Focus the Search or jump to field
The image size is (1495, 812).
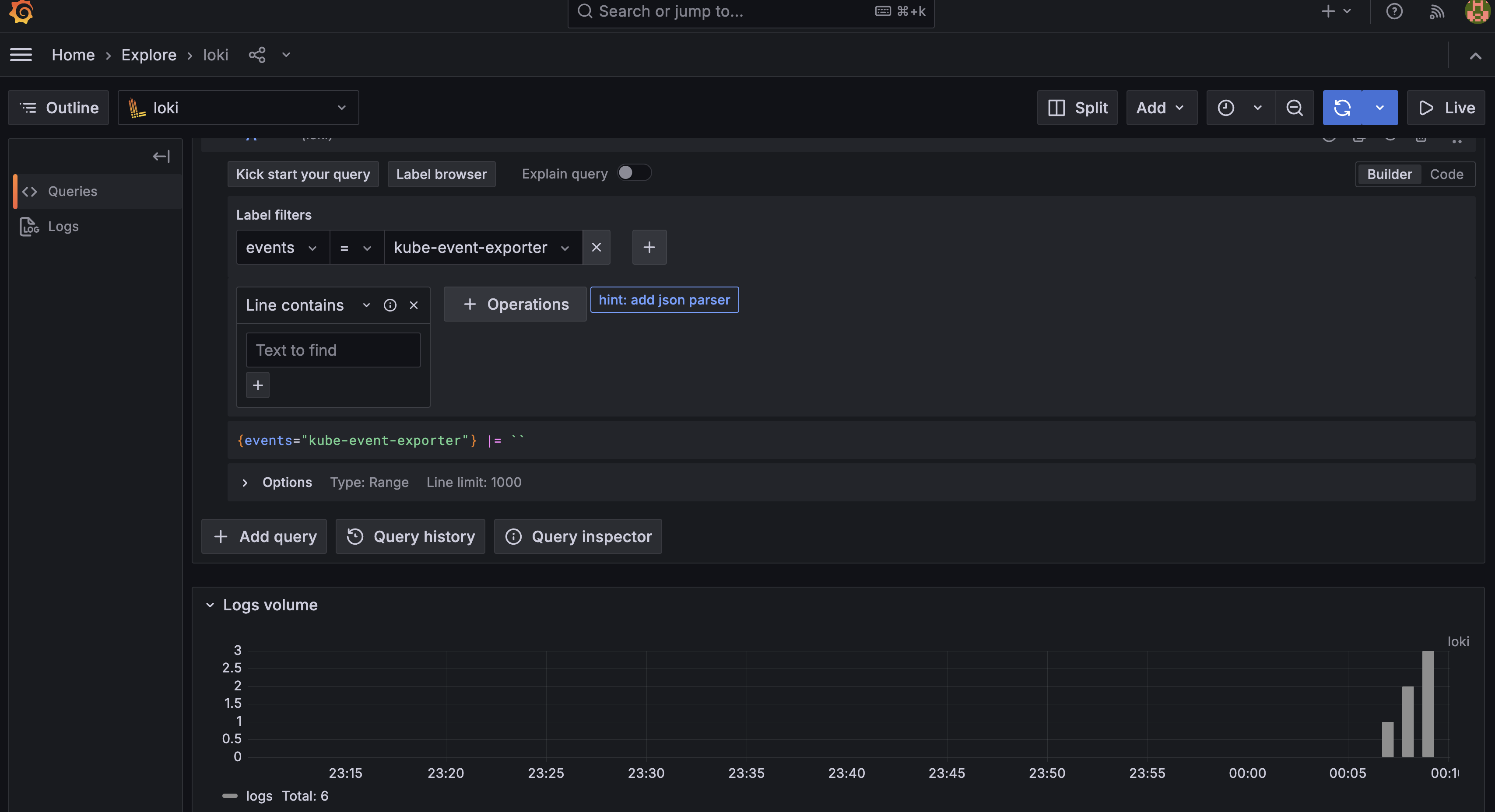pyautogui.click(x=751, y=12)
